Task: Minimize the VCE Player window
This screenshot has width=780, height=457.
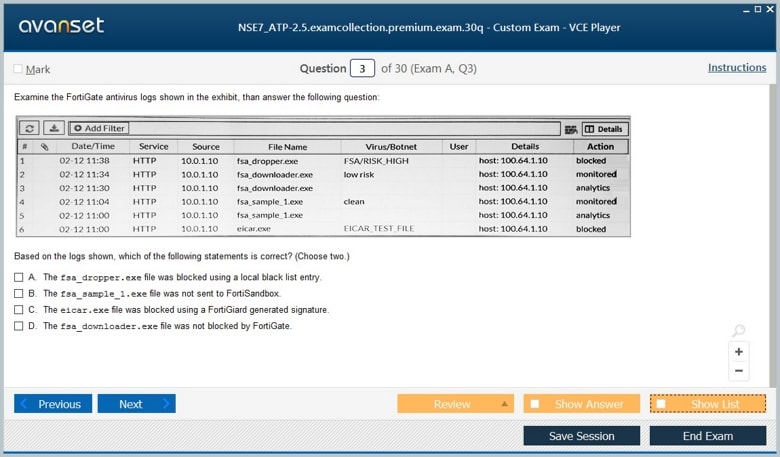Action: click(746, 9)
